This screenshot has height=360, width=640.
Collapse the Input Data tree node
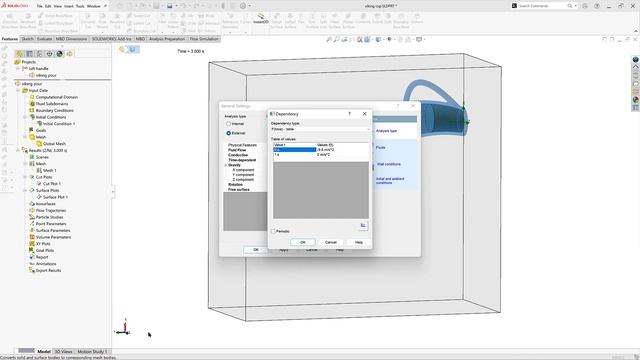coord(18,91)
